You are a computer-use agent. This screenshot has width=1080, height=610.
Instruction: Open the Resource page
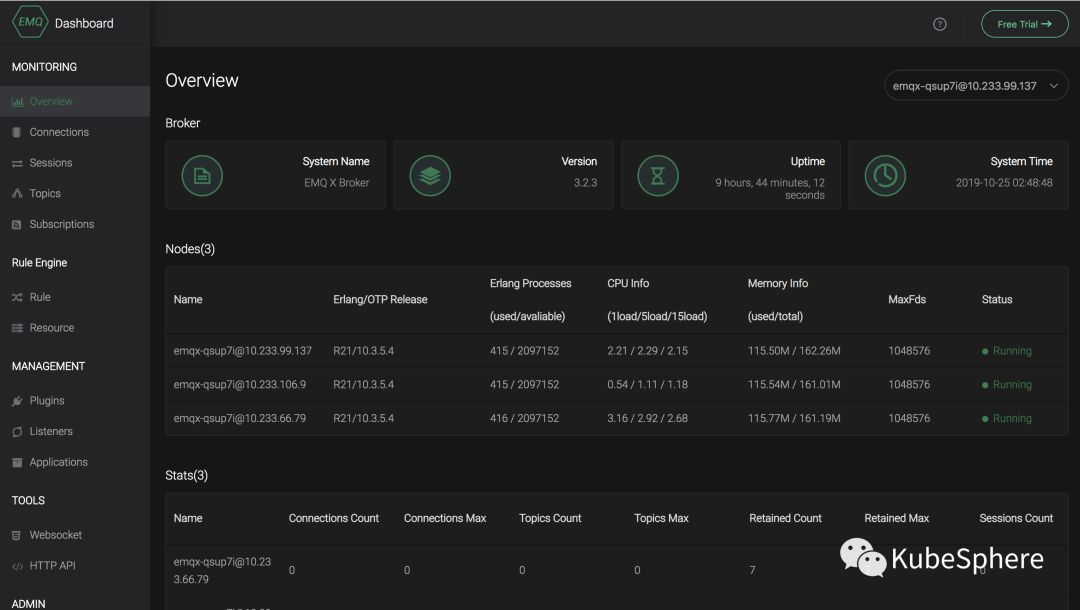point(75,328)
